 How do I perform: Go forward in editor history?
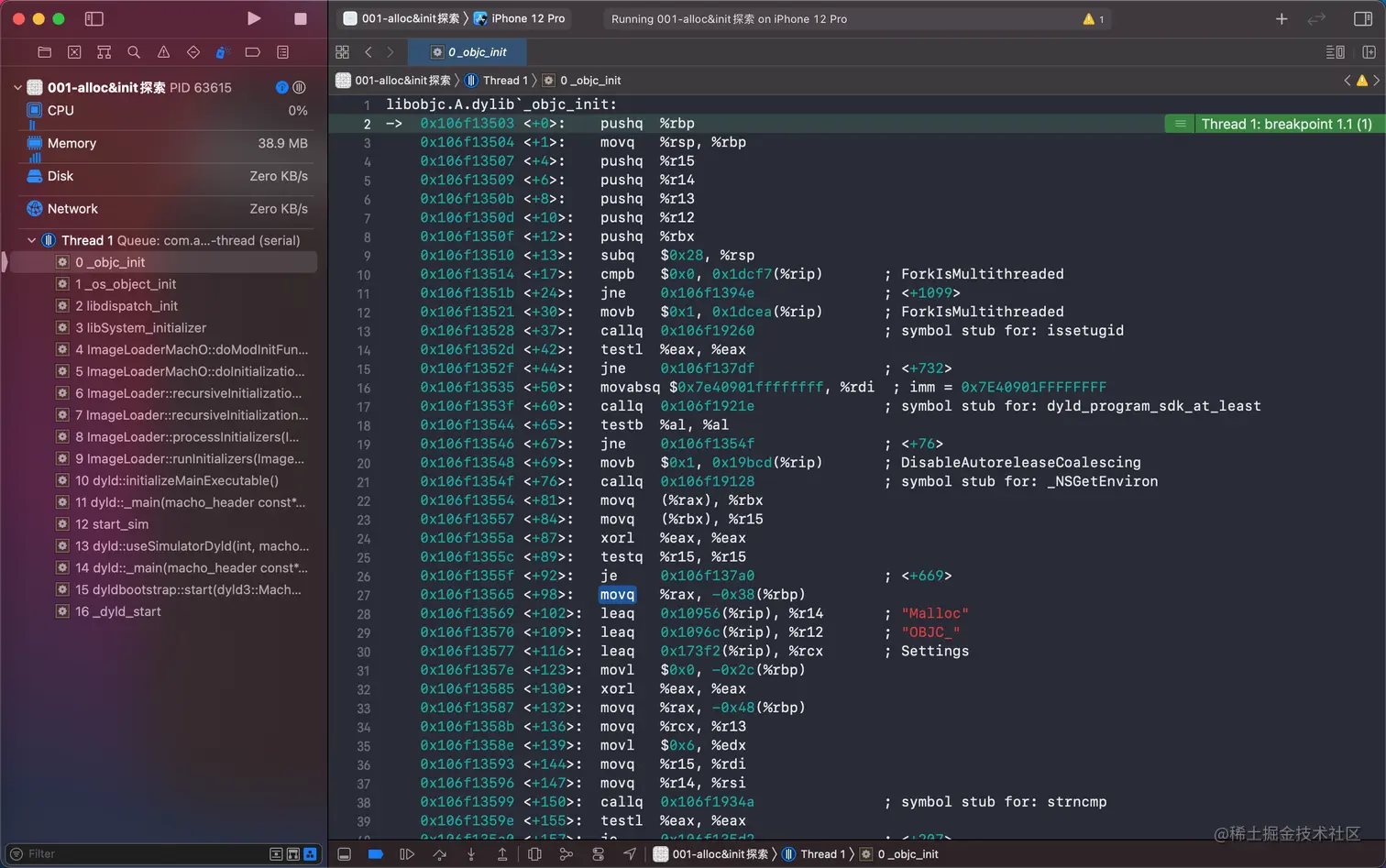pos(390,52)
